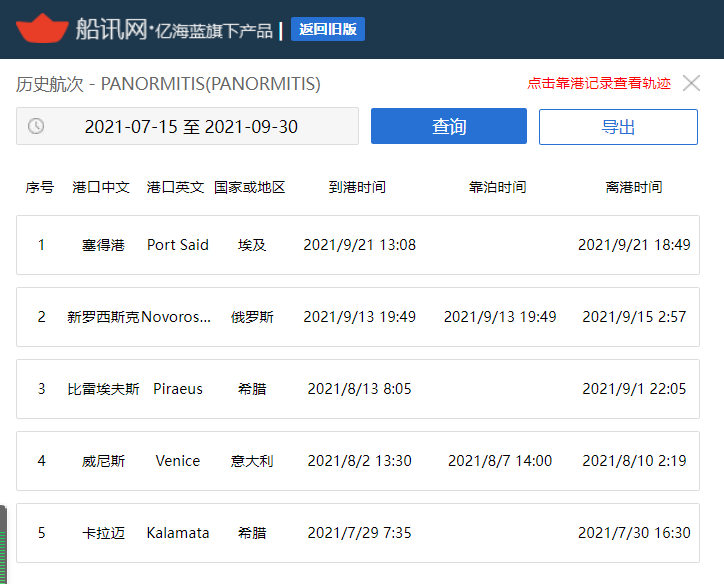The width and height of the screenshot is (724, 584).
Task: Click the 国家或地区 column header
Action: point(250,187)
